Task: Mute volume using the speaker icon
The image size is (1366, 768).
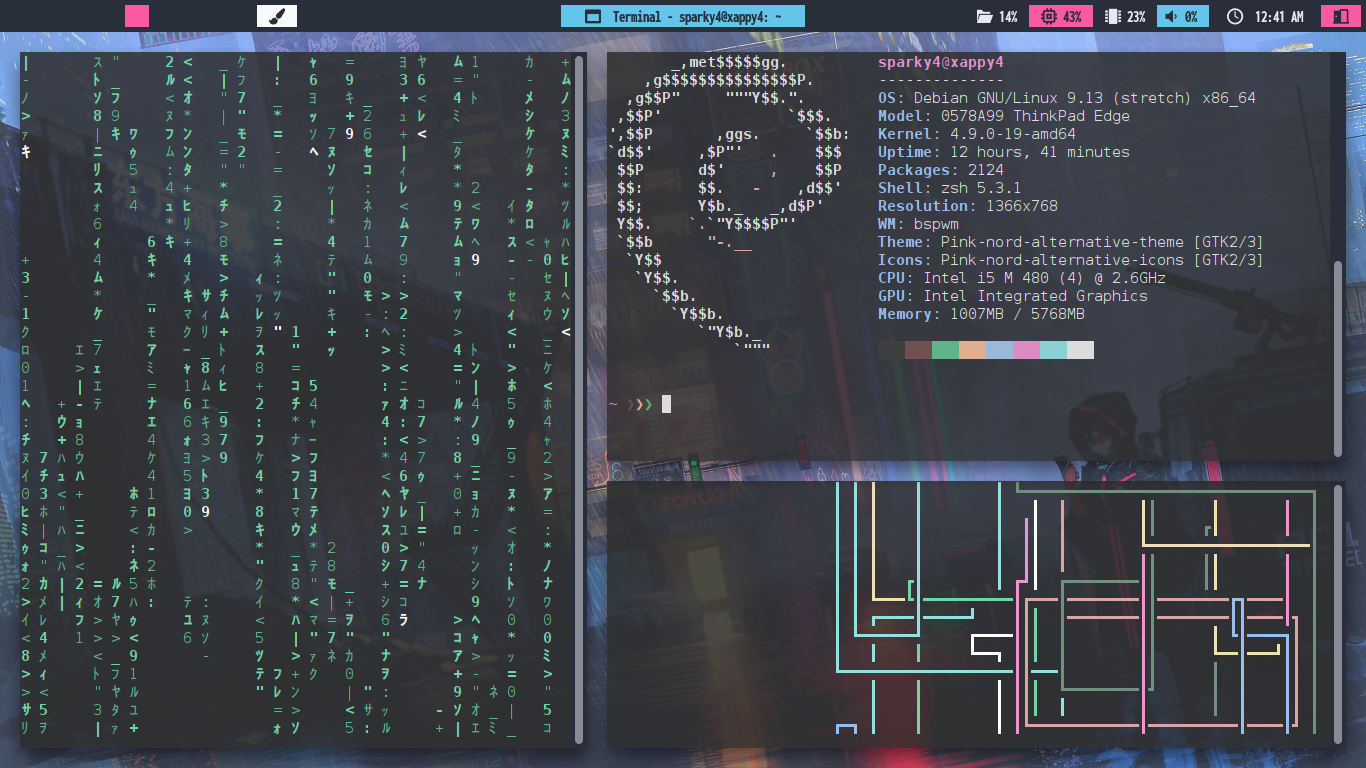Action: (x=1169, y=16)
